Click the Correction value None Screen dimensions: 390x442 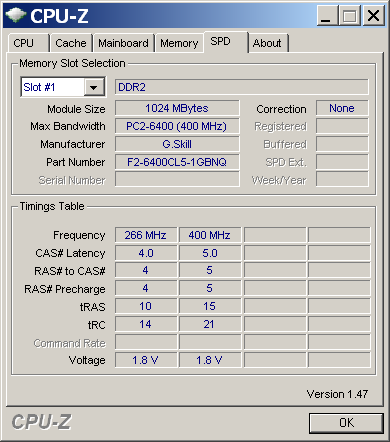click(342, 108)
